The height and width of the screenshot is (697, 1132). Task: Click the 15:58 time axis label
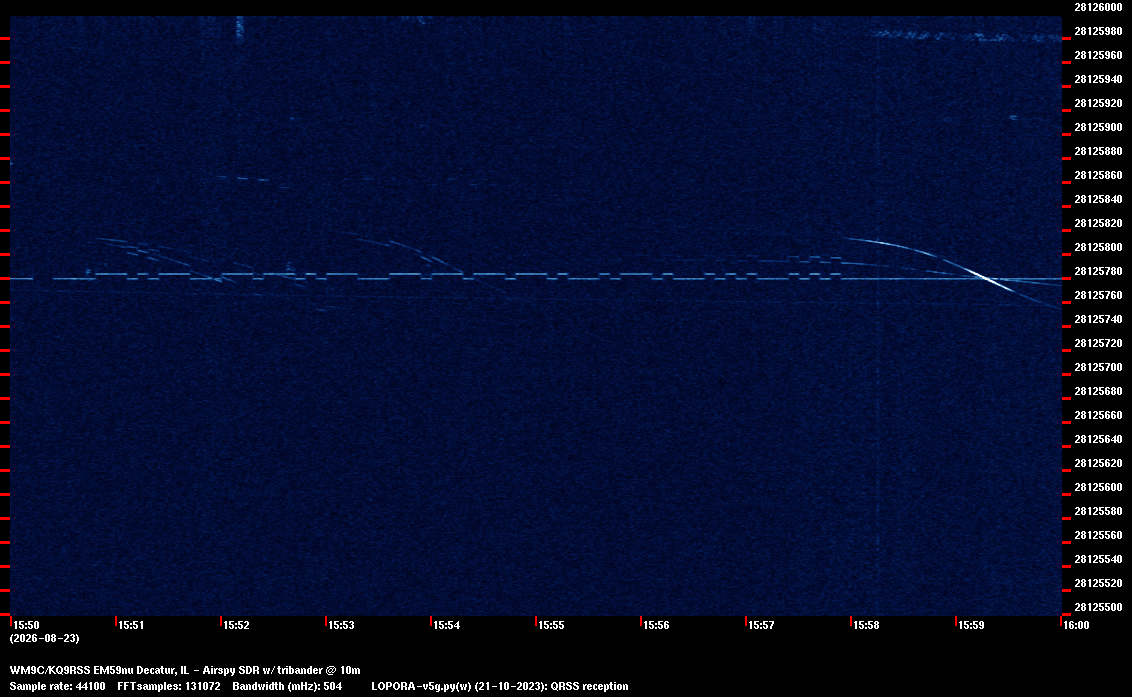pyautogui.click(x=866, y=625)
